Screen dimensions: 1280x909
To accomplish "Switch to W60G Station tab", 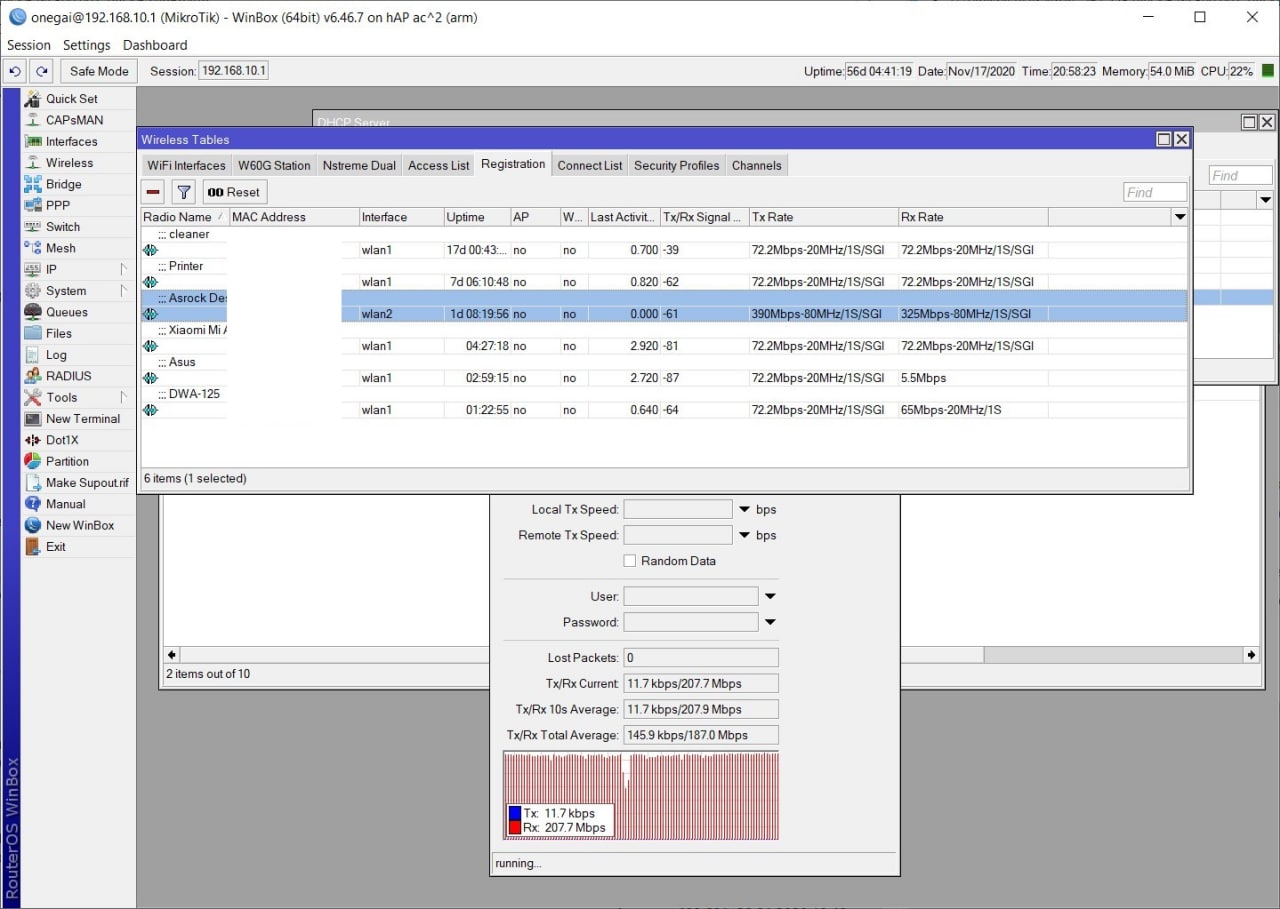I will point(274,165).
